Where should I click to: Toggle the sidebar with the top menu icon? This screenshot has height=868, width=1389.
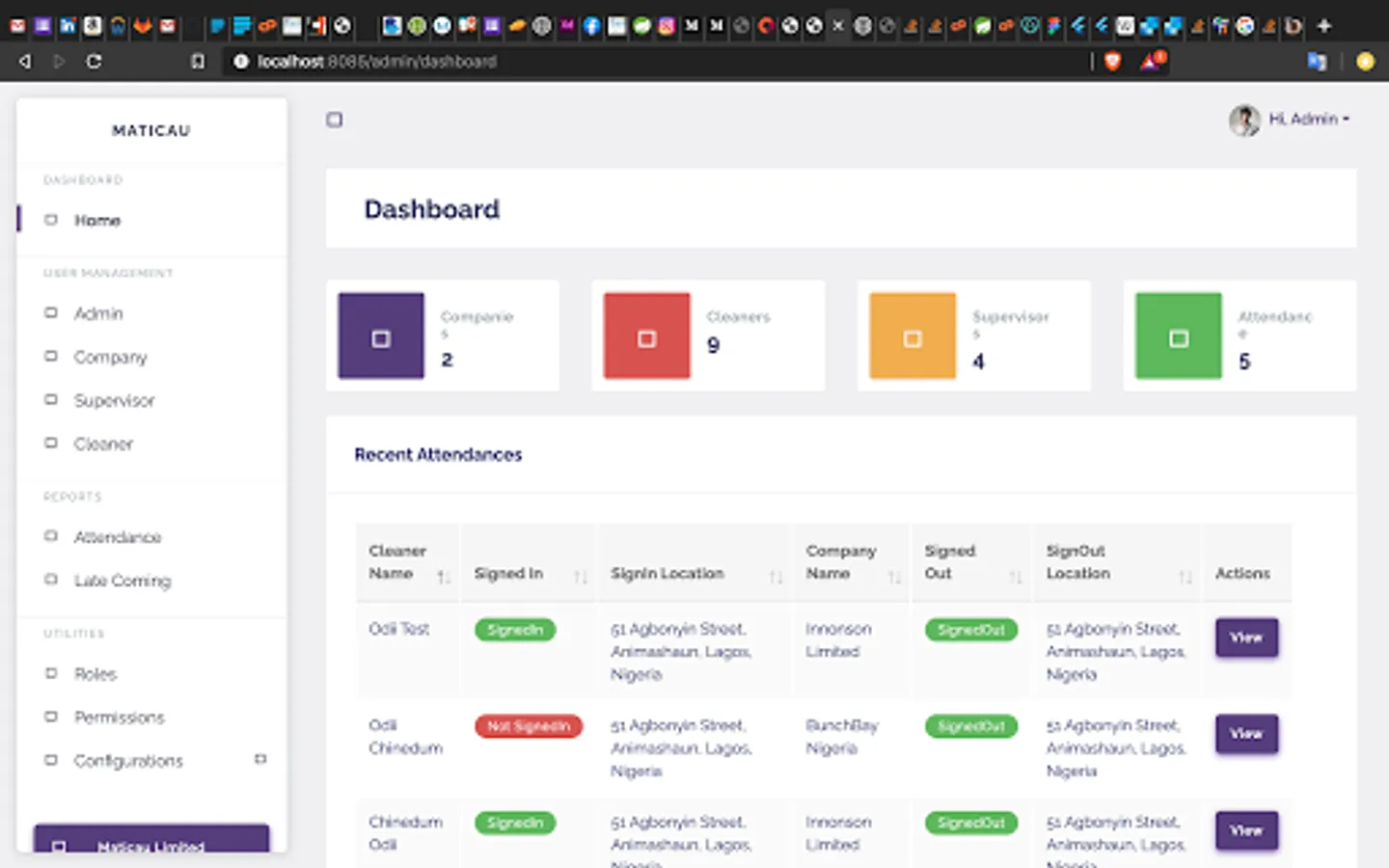click(334, 120)
